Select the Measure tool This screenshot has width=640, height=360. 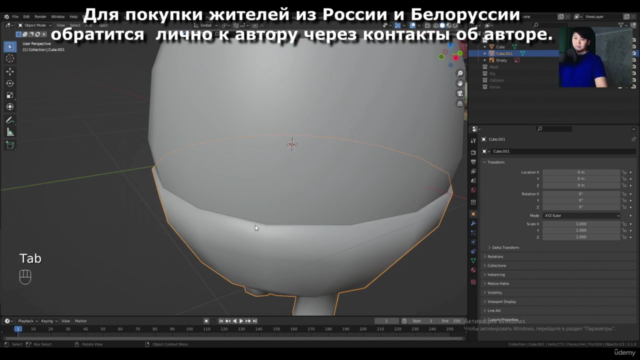pos(10,132)
